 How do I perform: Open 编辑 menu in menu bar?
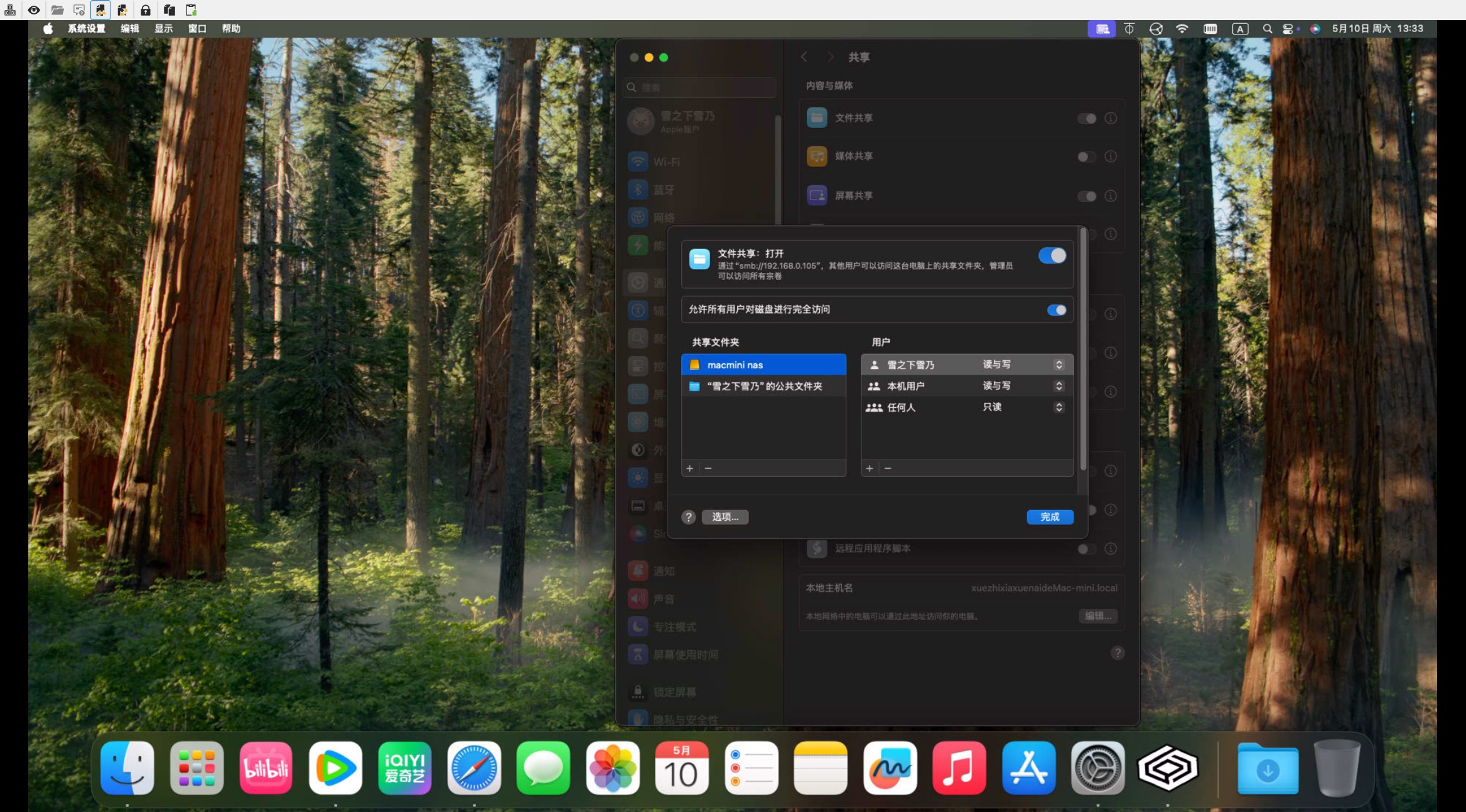pyautogui.click(x=130, y=29)
